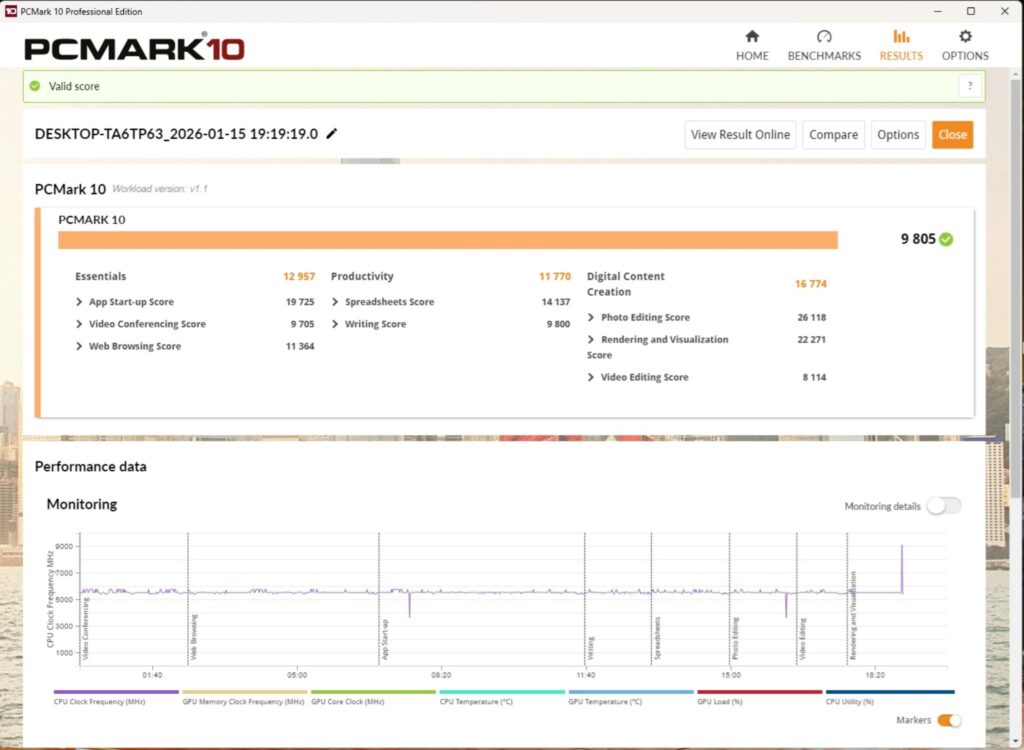Toggle the Monitoring details switch
Image resolution: width=1024 pixels, height=750 pixels.
point(944,506)
